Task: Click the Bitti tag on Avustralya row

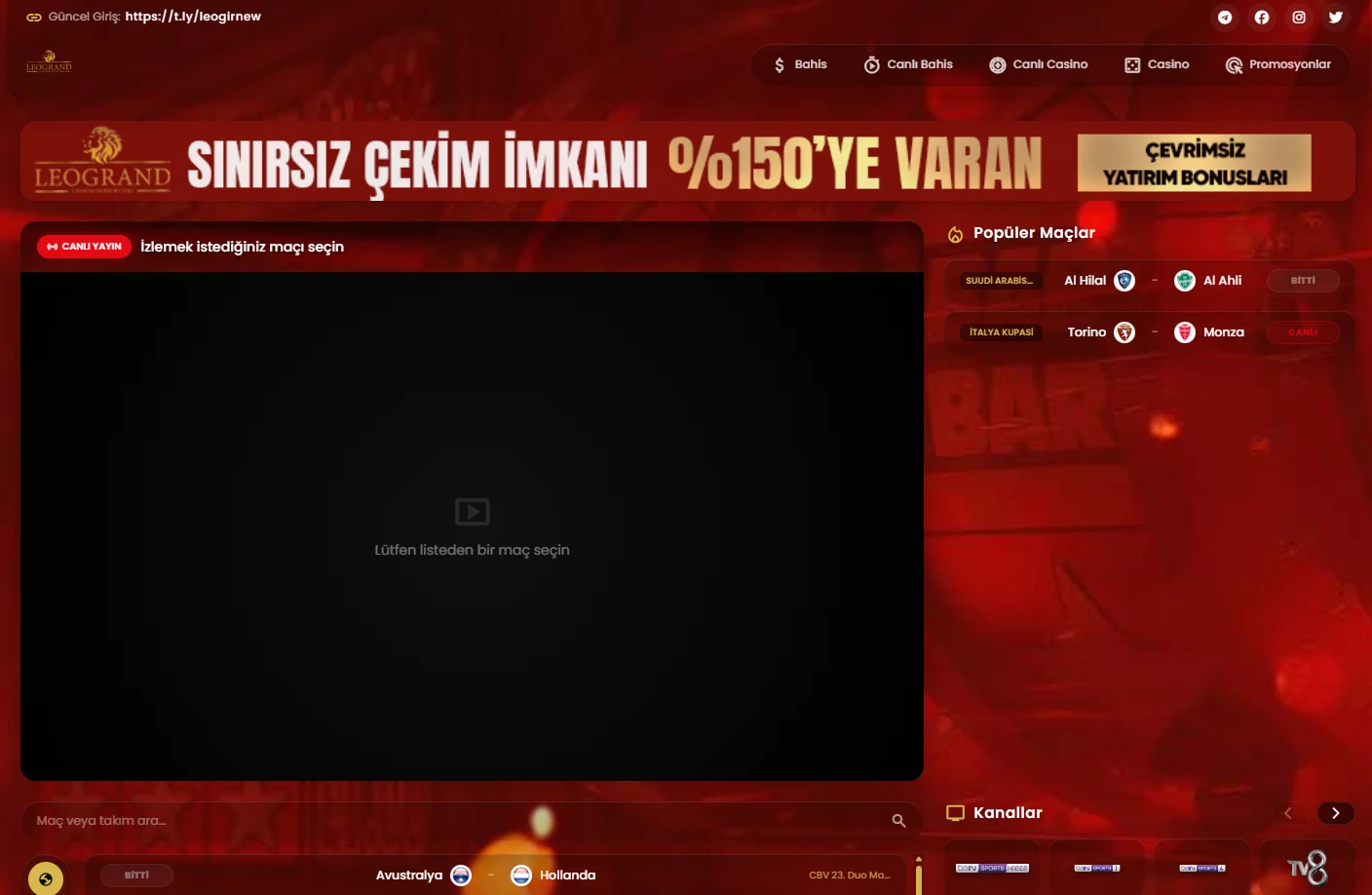Action: (x=136, y=876)
